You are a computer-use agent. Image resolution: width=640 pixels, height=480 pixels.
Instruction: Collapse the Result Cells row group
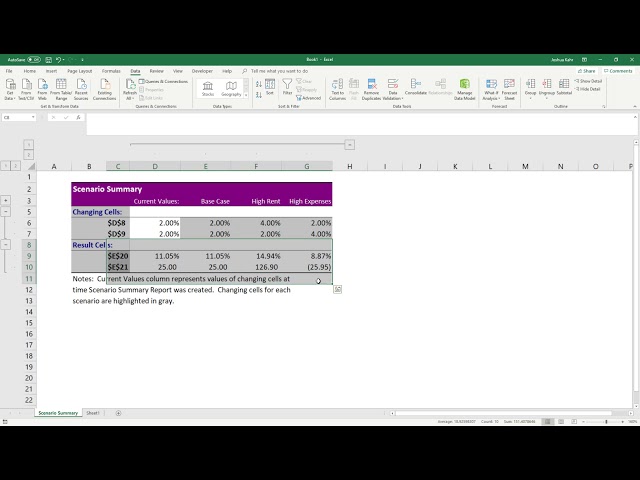(6, 244)
